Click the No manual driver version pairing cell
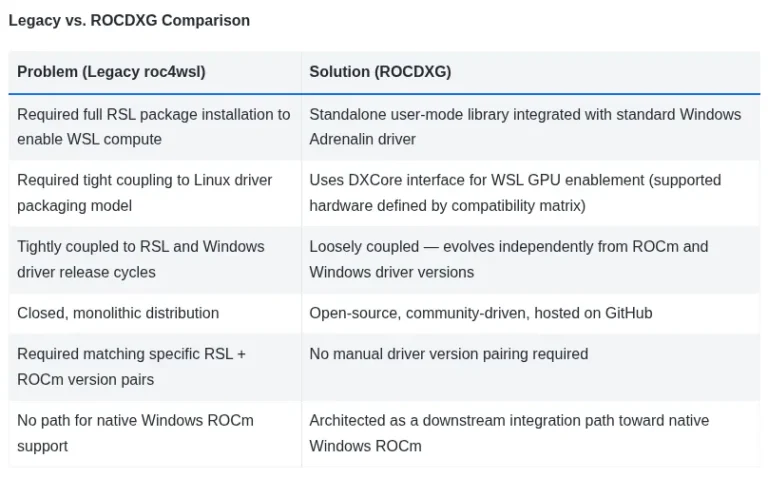The width and height of the screenshot is (768, 477). (x=448, y=354)
